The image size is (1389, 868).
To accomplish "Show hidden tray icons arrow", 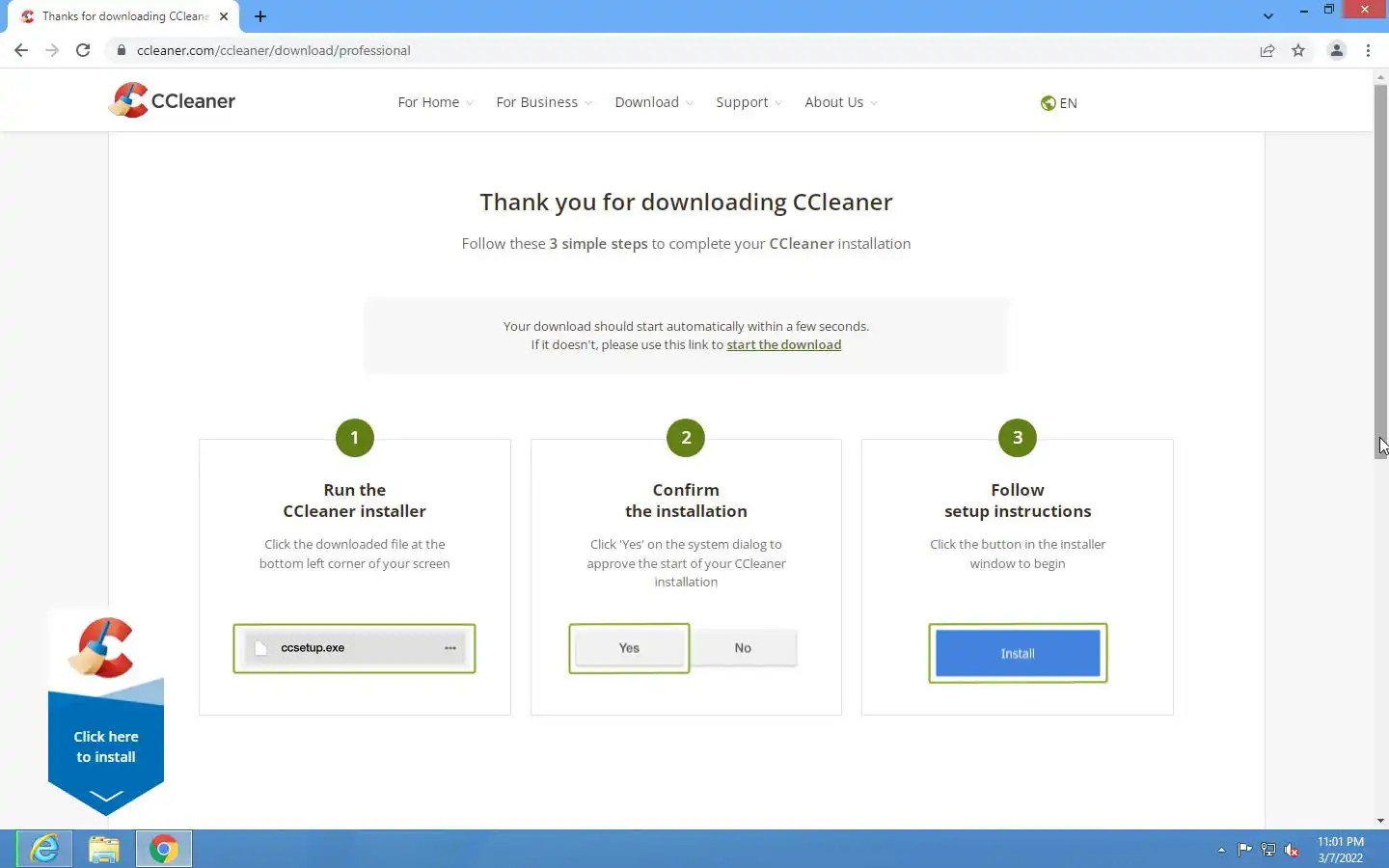I will (x=1221, y=850).
